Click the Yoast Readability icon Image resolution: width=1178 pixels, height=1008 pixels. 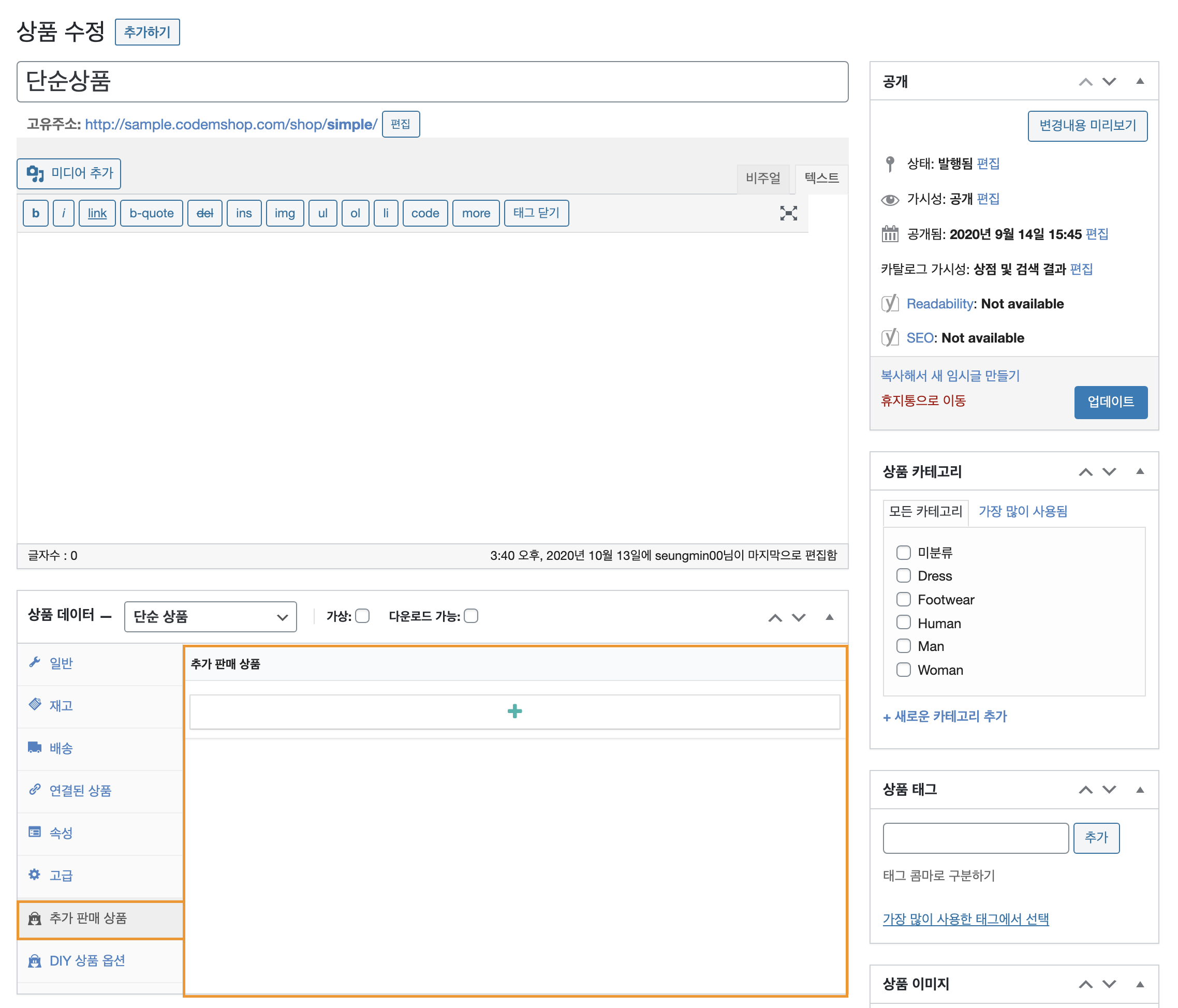tap(890, 304)
